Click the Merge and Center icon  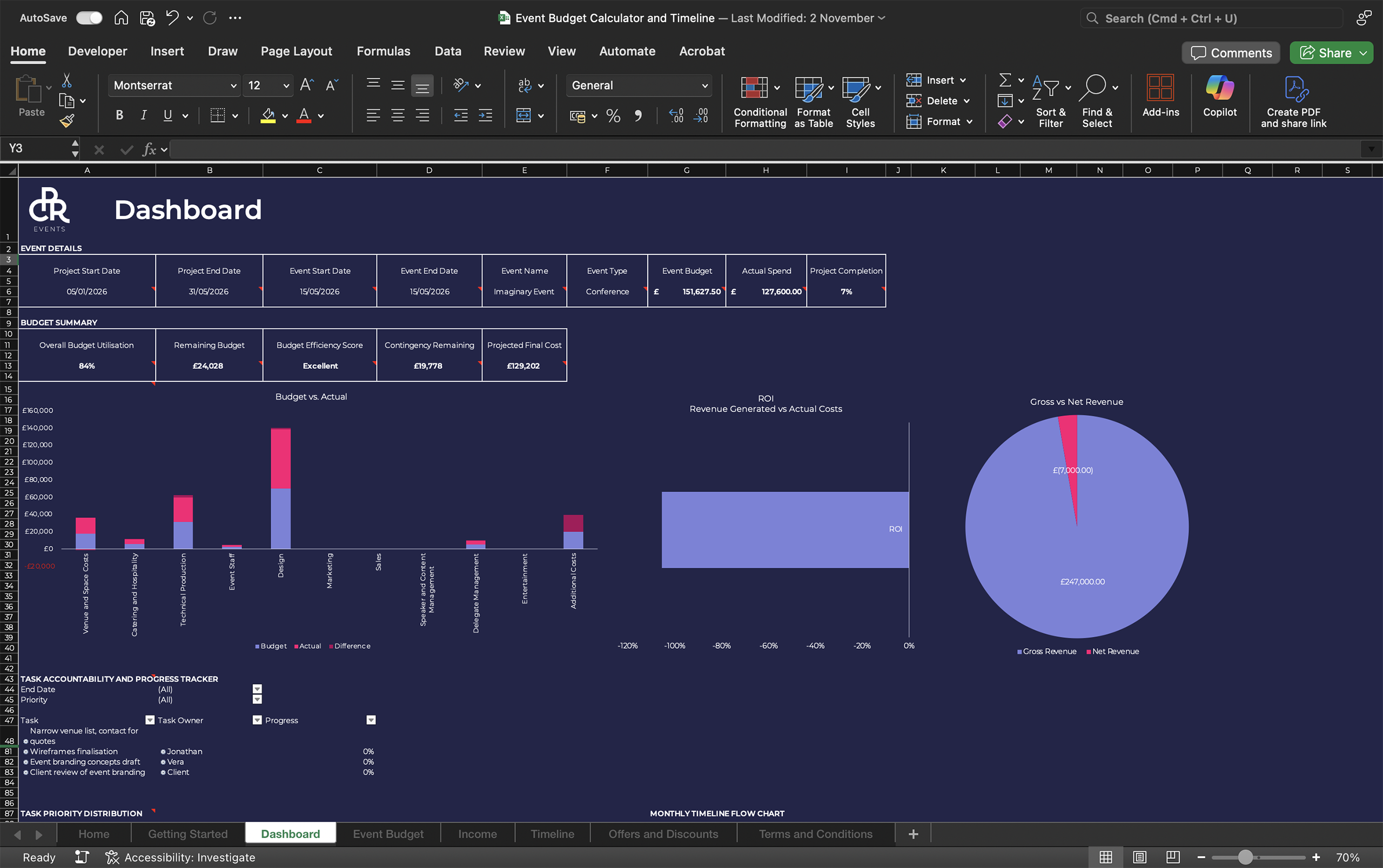523,116
